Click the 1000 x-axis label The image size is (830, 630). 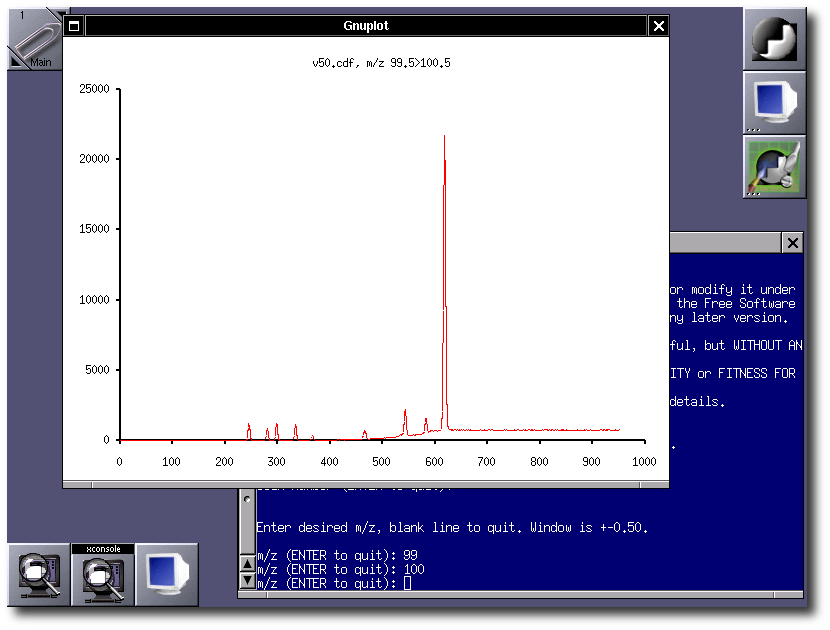tap(644, 462)
